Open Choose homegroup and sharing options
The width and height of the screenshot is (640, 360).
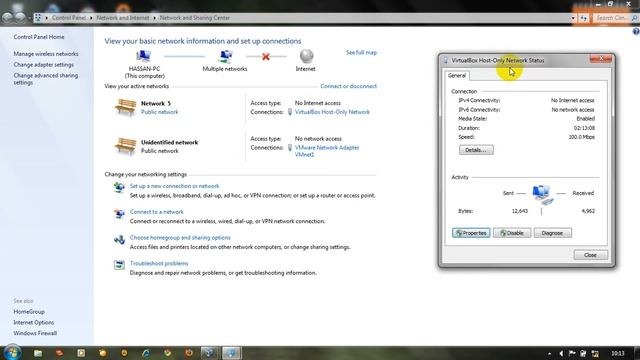(180, 238)
